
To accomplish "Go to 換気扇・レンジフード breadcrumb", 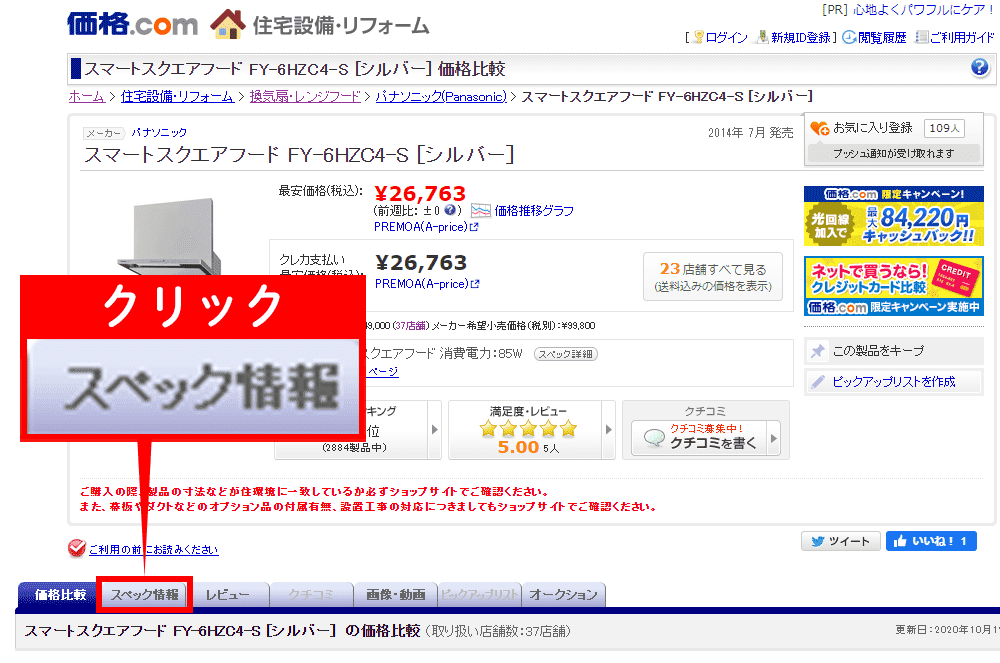I will pos(305,96).
